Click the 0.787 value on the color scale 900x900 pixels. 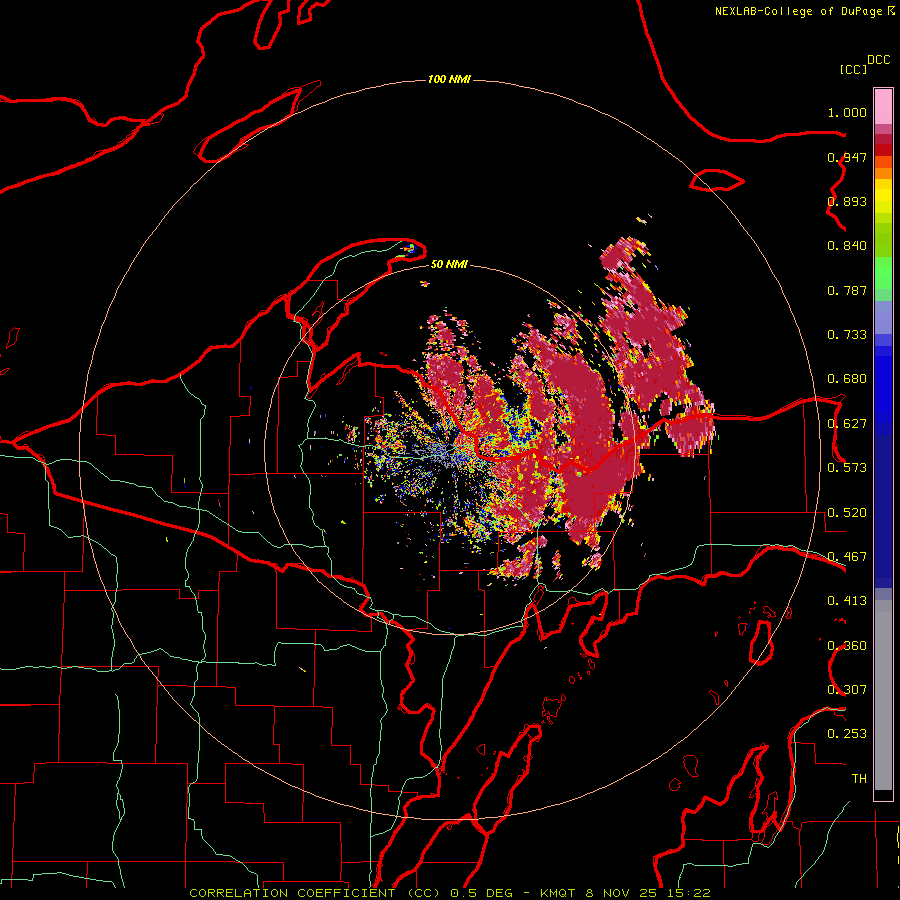[847, 290]
